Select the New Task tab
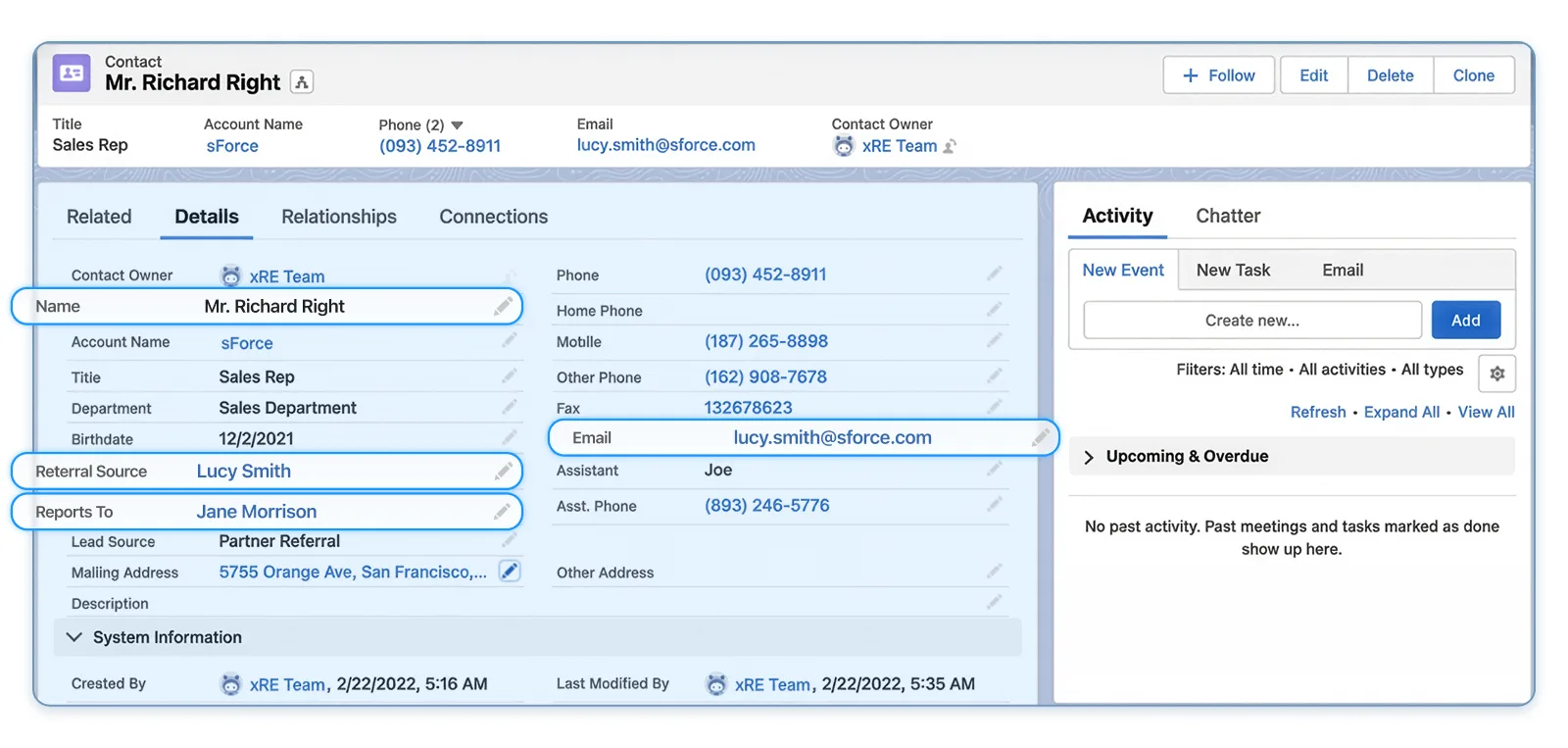1568x748 pixels. tap(1233, 270)
